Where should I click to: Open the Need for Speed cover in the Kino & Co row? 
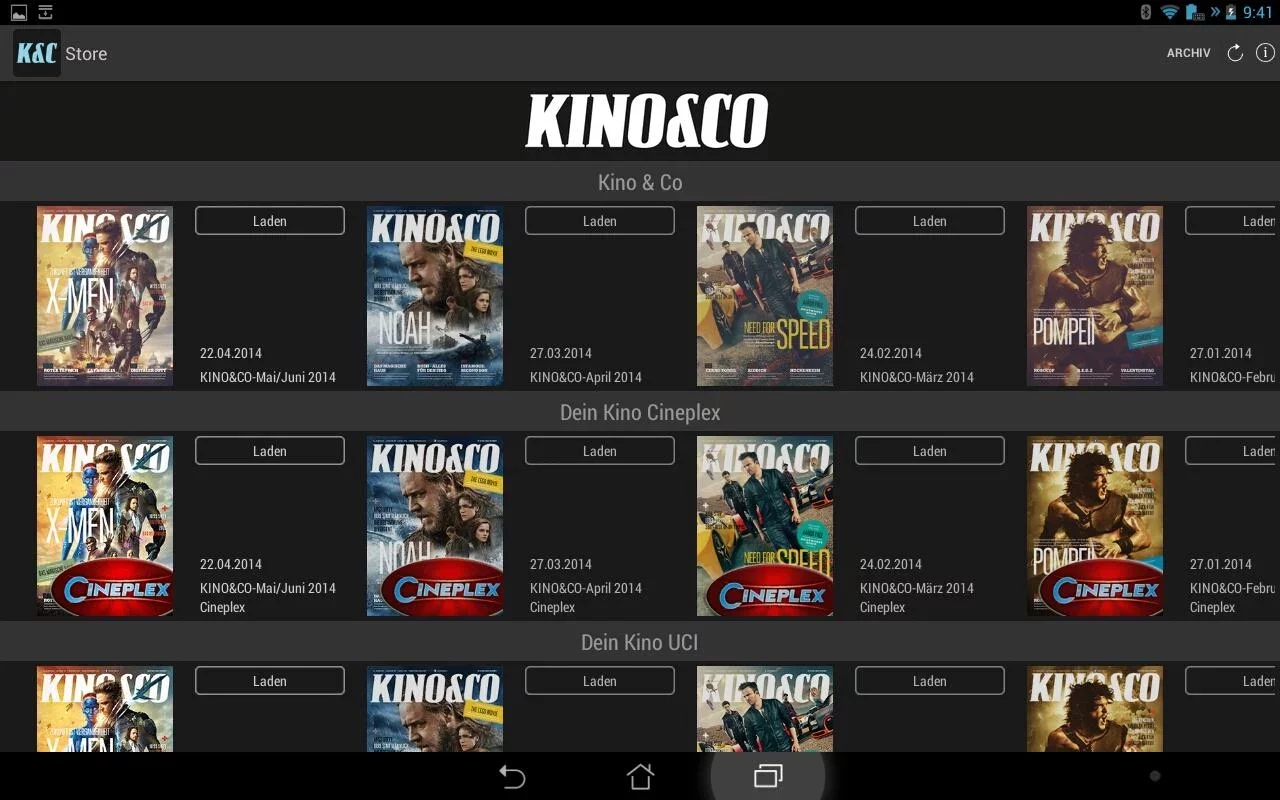(765, 296)
